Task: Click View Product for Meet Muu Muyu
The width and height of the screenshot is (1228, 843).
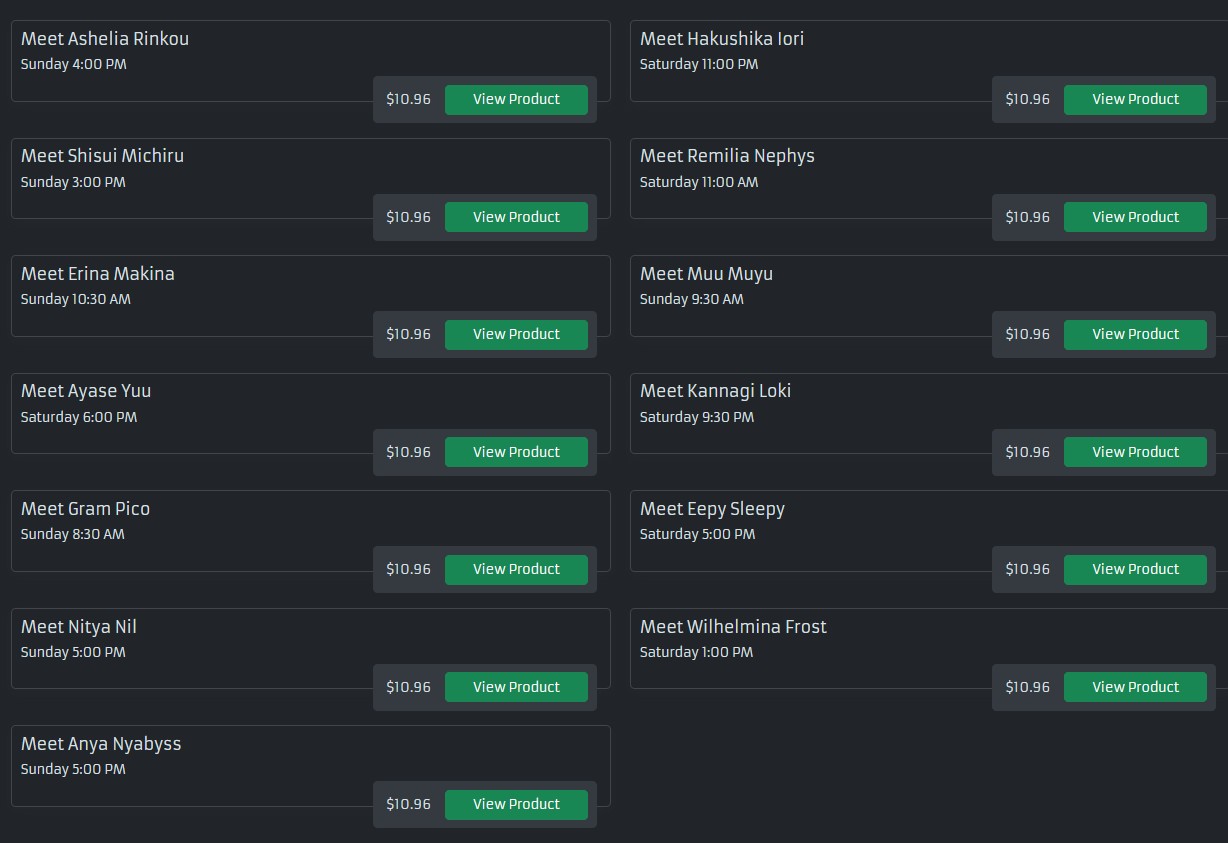Action: click(x=1135, y=334)
